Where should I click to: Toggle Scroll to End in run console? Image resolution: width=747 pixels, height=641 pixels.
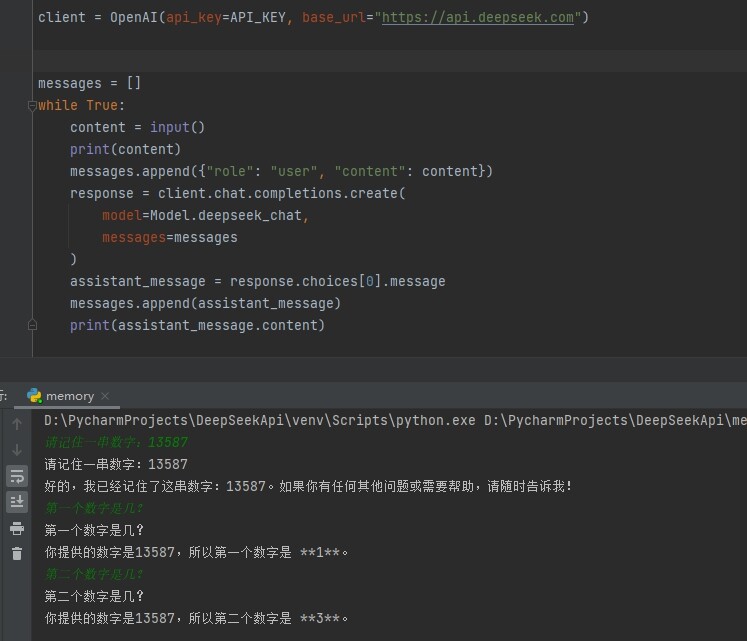click(17, 502)
